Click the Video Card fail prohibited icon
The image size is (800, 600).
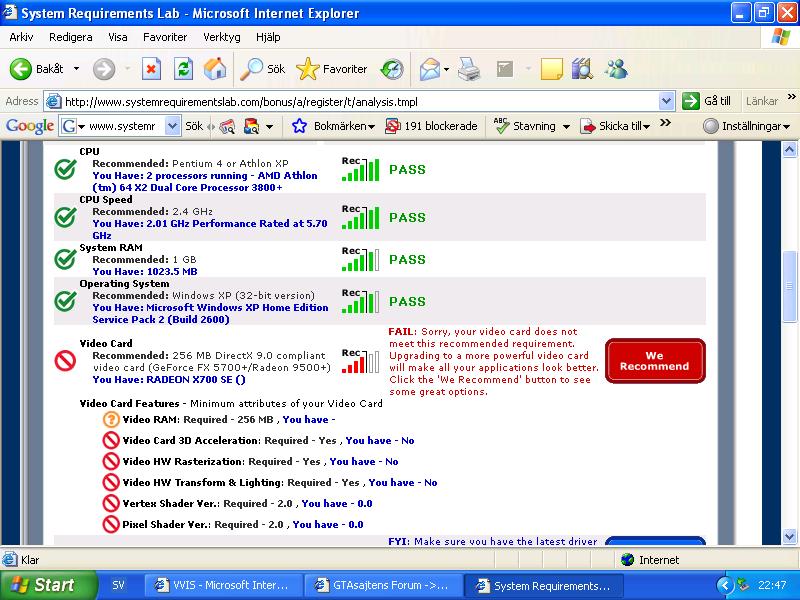(x=65, y=361)
